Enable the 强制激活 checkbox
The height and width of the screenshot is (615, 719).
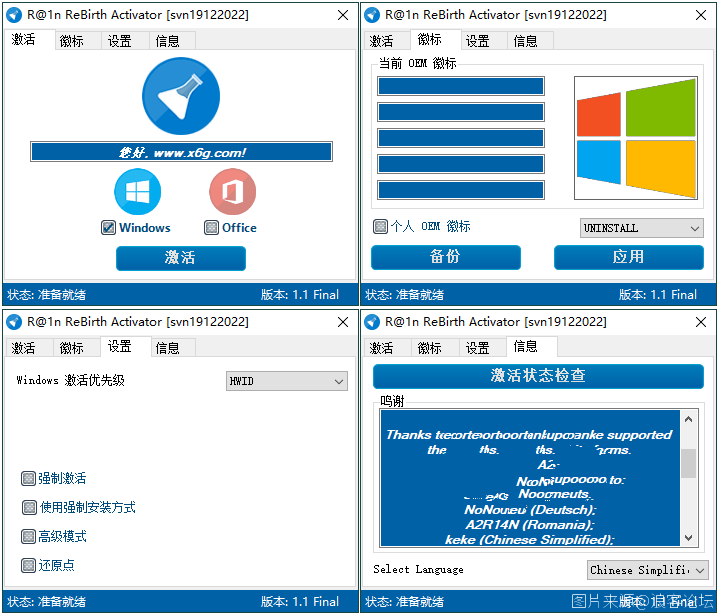[x=28, y=478]
